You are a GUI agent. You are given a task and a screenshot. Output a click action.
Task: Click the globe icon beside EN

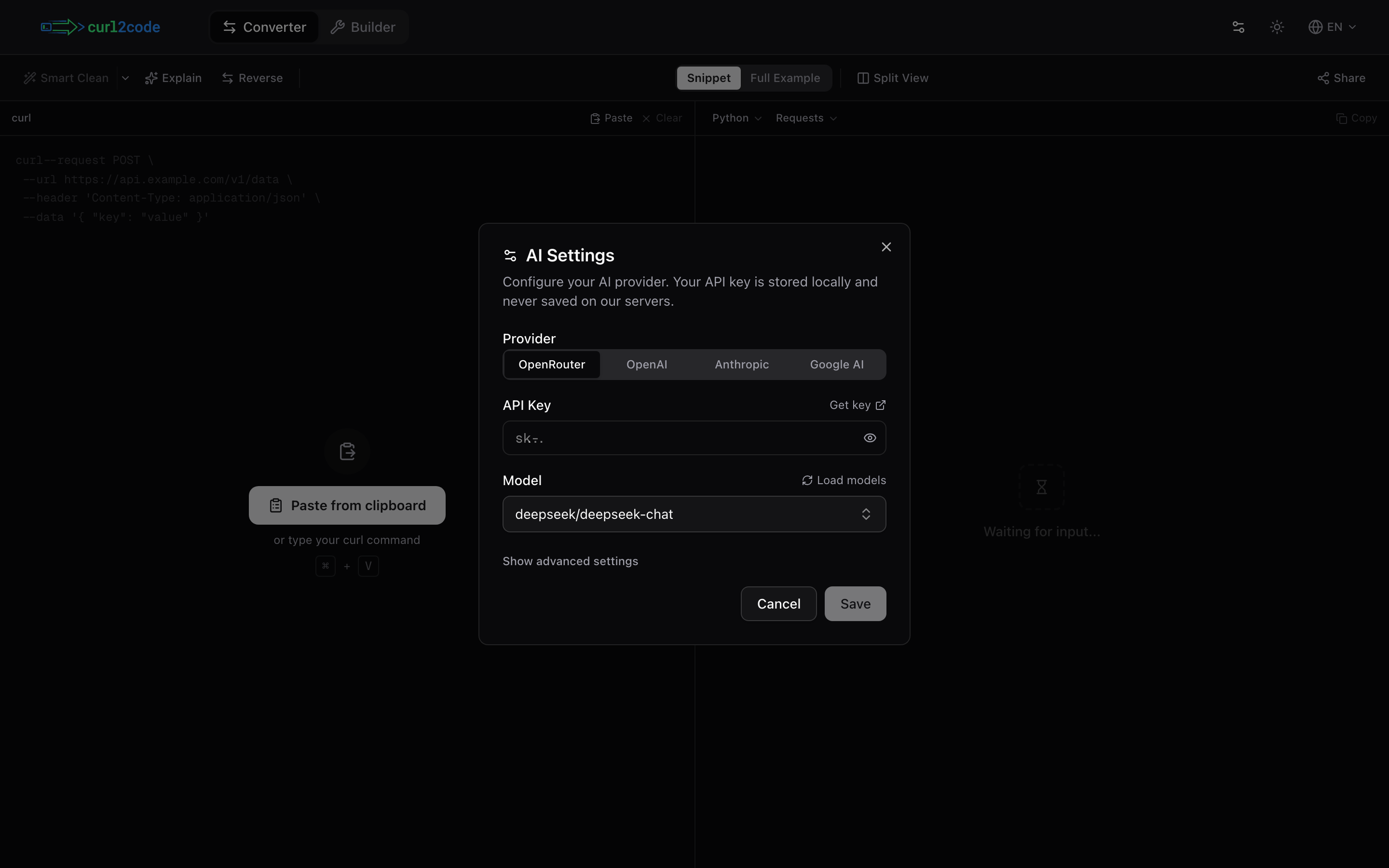point(1316,27)
